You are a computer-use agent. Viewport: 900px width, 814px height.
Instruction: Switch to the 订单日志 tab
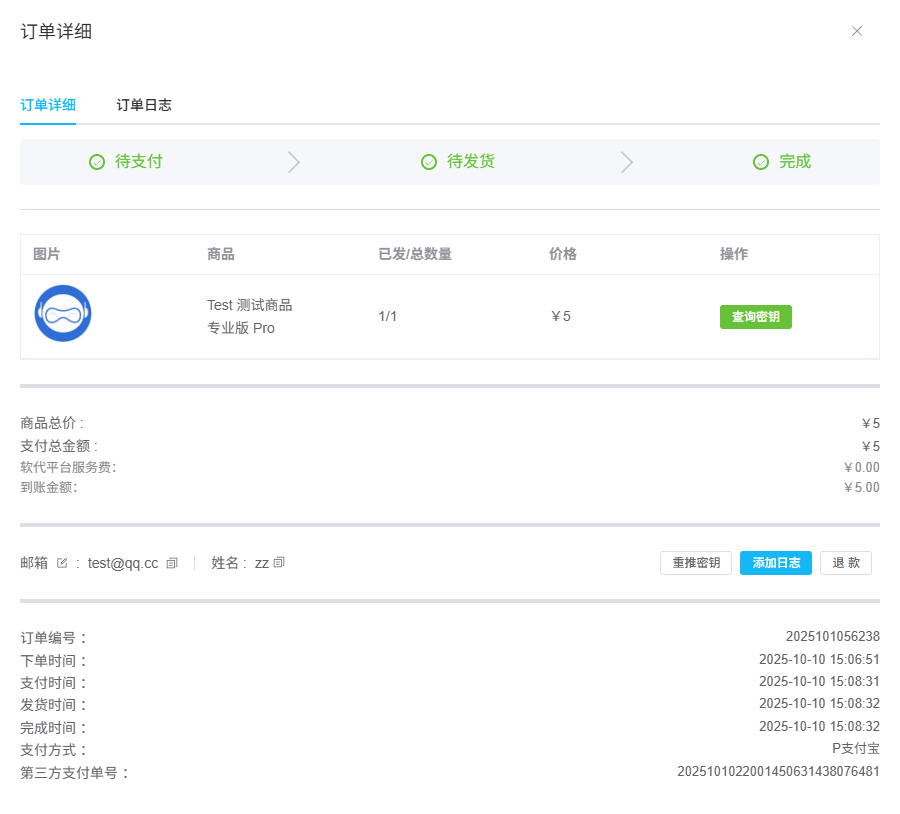pos(144,105)
